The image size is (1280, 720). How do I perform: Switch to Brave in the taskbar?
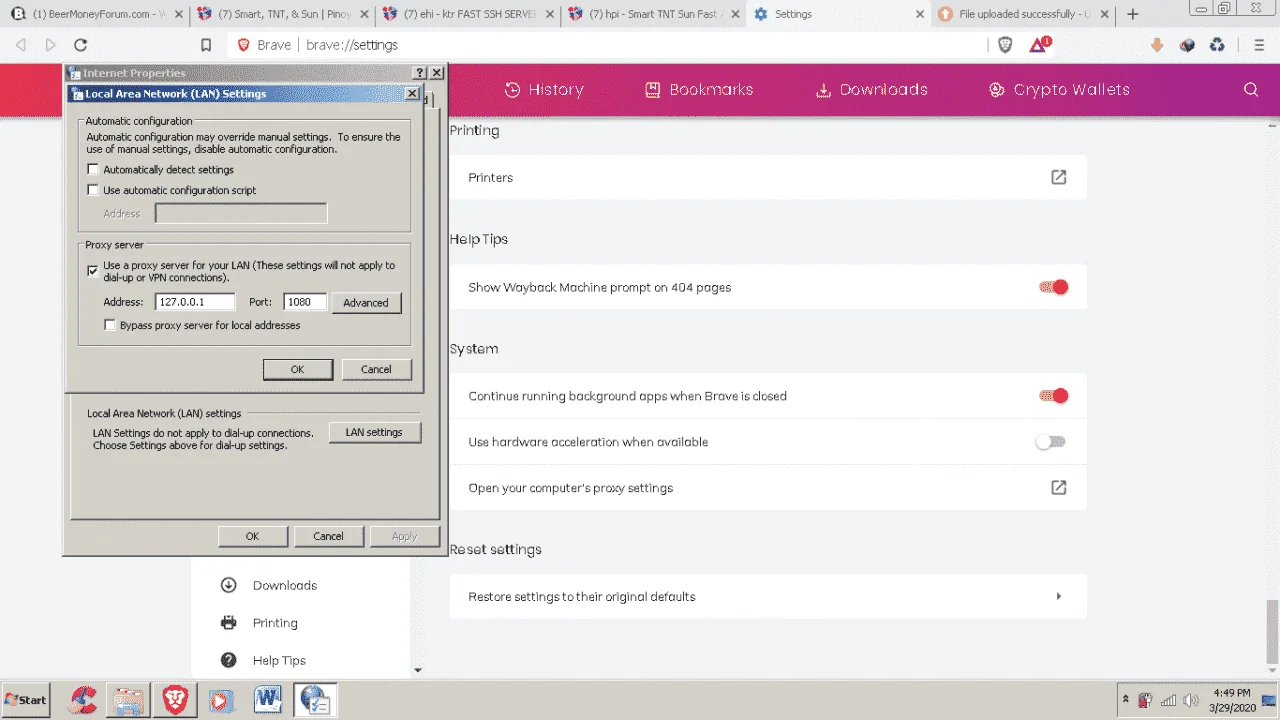(175, 700)
